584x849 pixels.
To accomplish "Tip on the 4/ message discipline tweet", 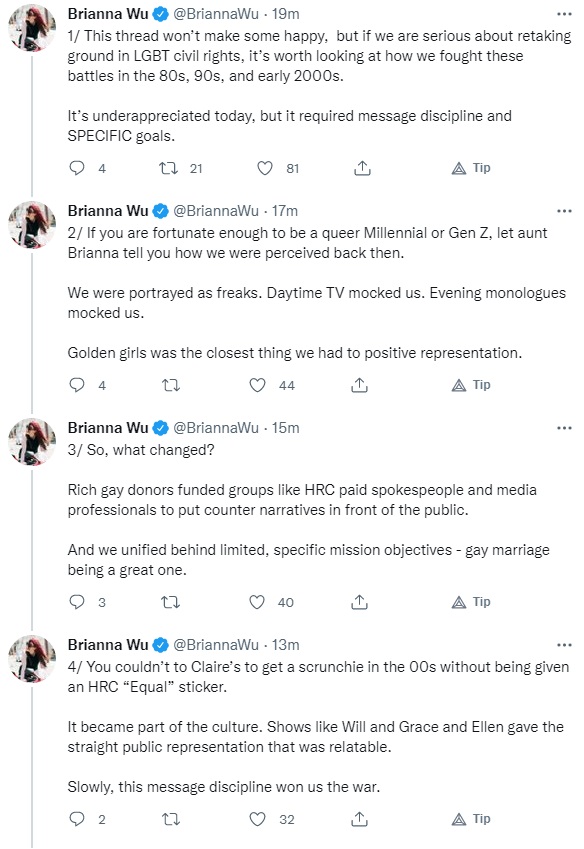I will (471, 819).
